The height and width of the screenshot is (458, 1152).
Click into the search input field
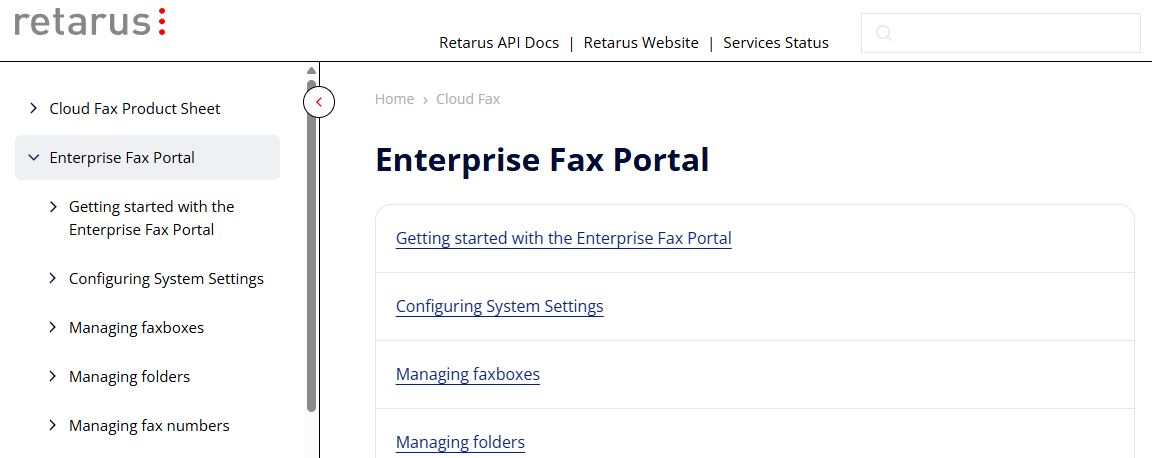pyautogui.click(x=1001, y=33)
